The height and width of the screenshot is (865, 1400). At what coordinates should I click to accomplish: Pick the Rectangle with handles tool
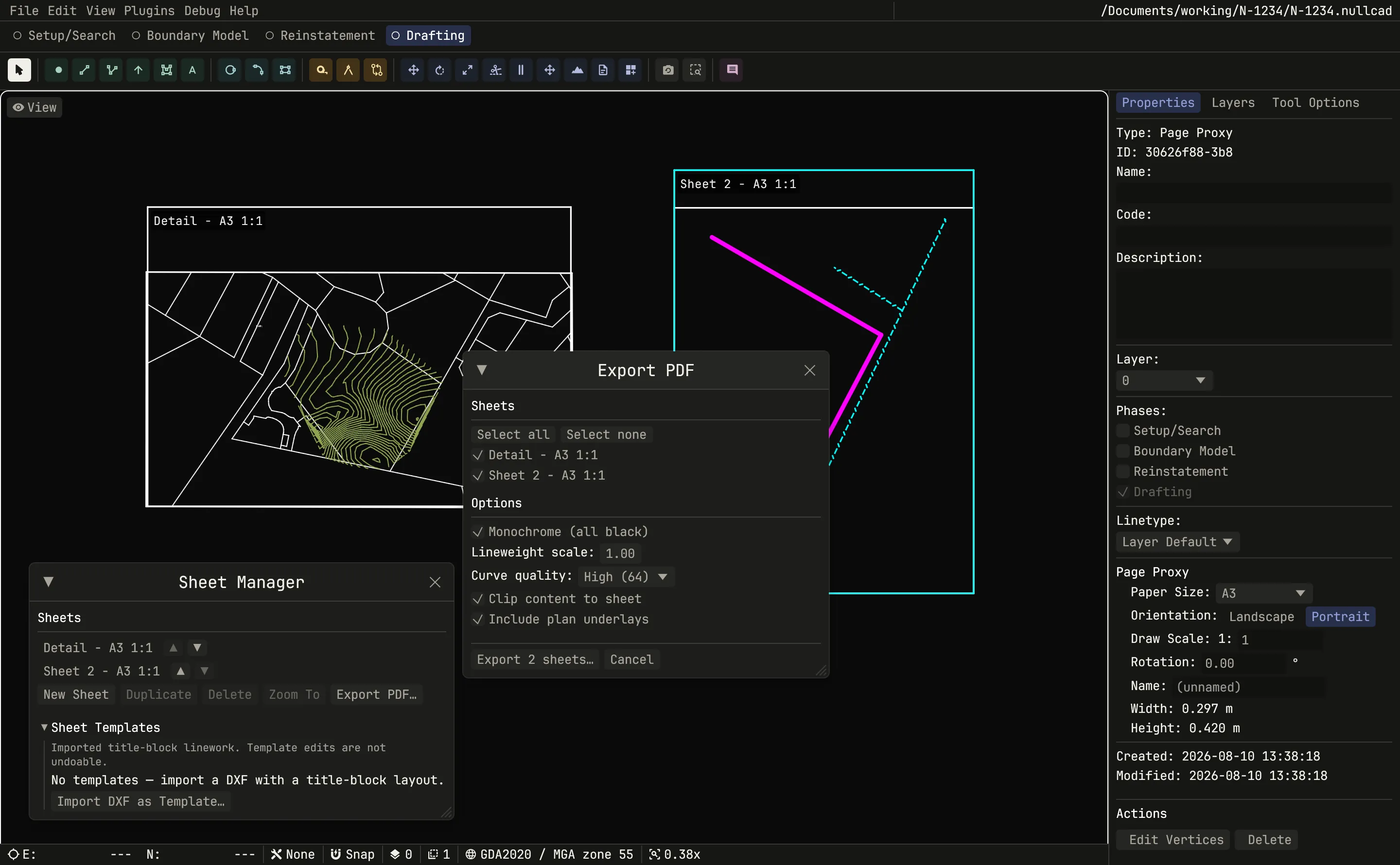coord(285,70)
